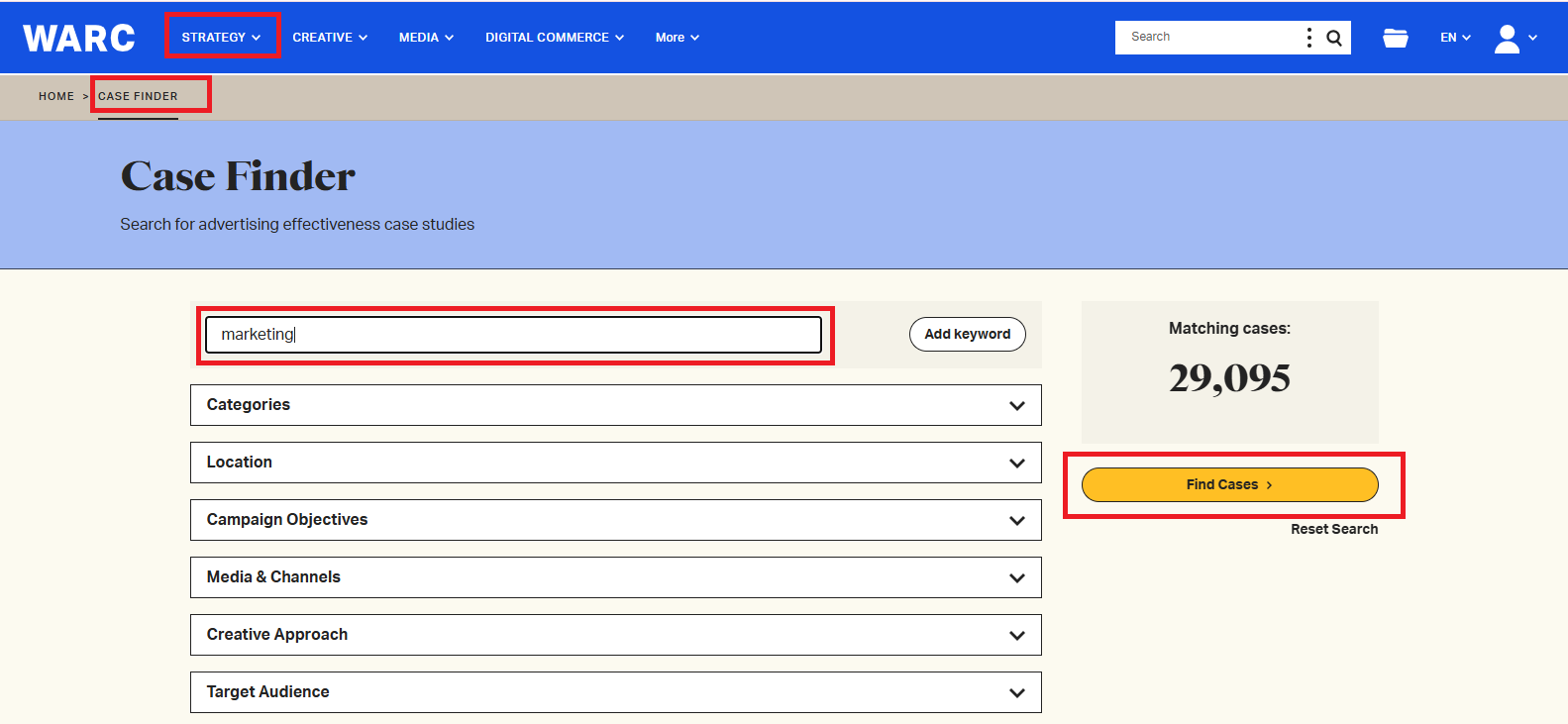Image resolution: width=1568 pixels, height=724 pixels.
Task: Click the magnifying glass search icon
Action: click(x=1334, y=38)
